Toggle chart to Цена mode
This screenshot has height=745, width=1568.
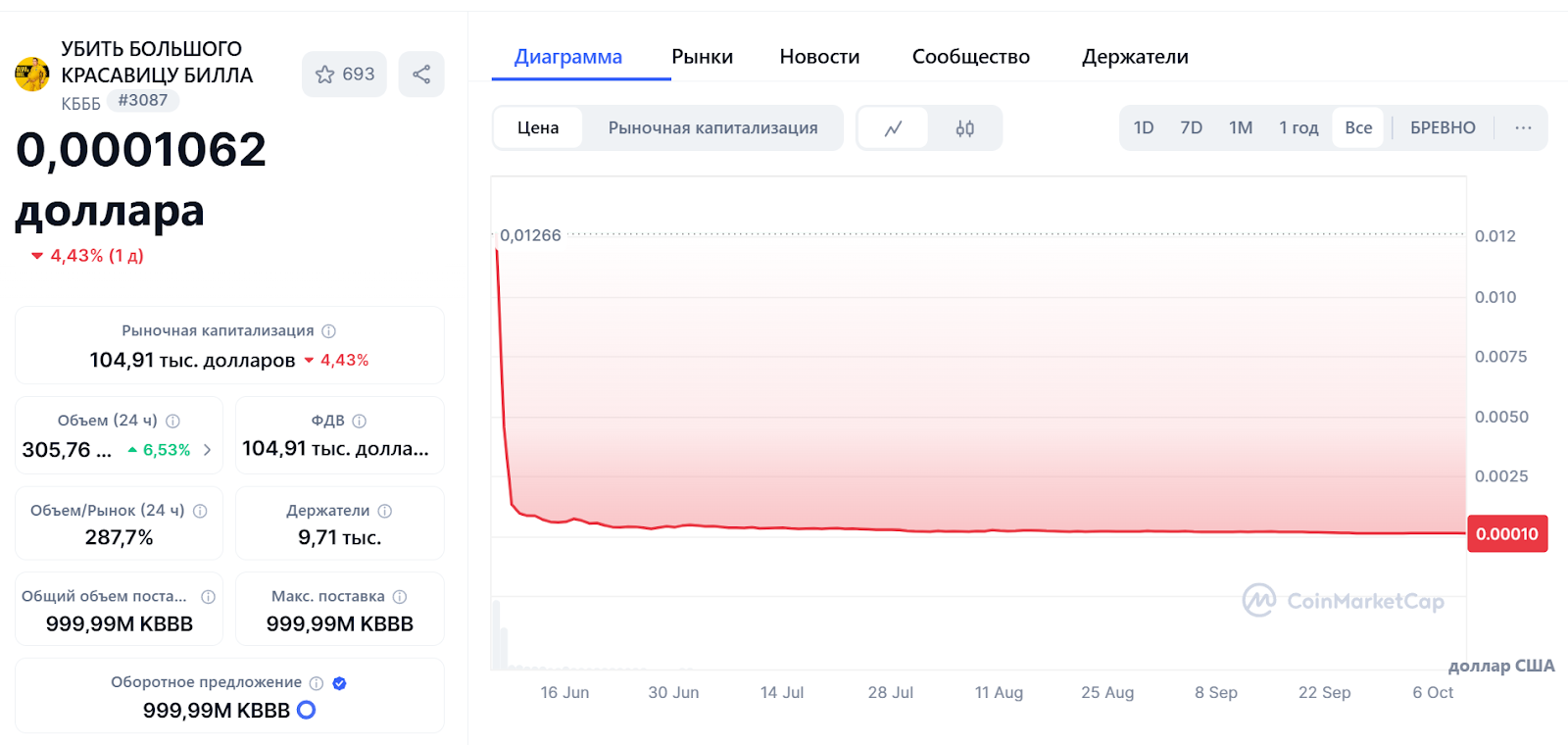coord(538,128)
